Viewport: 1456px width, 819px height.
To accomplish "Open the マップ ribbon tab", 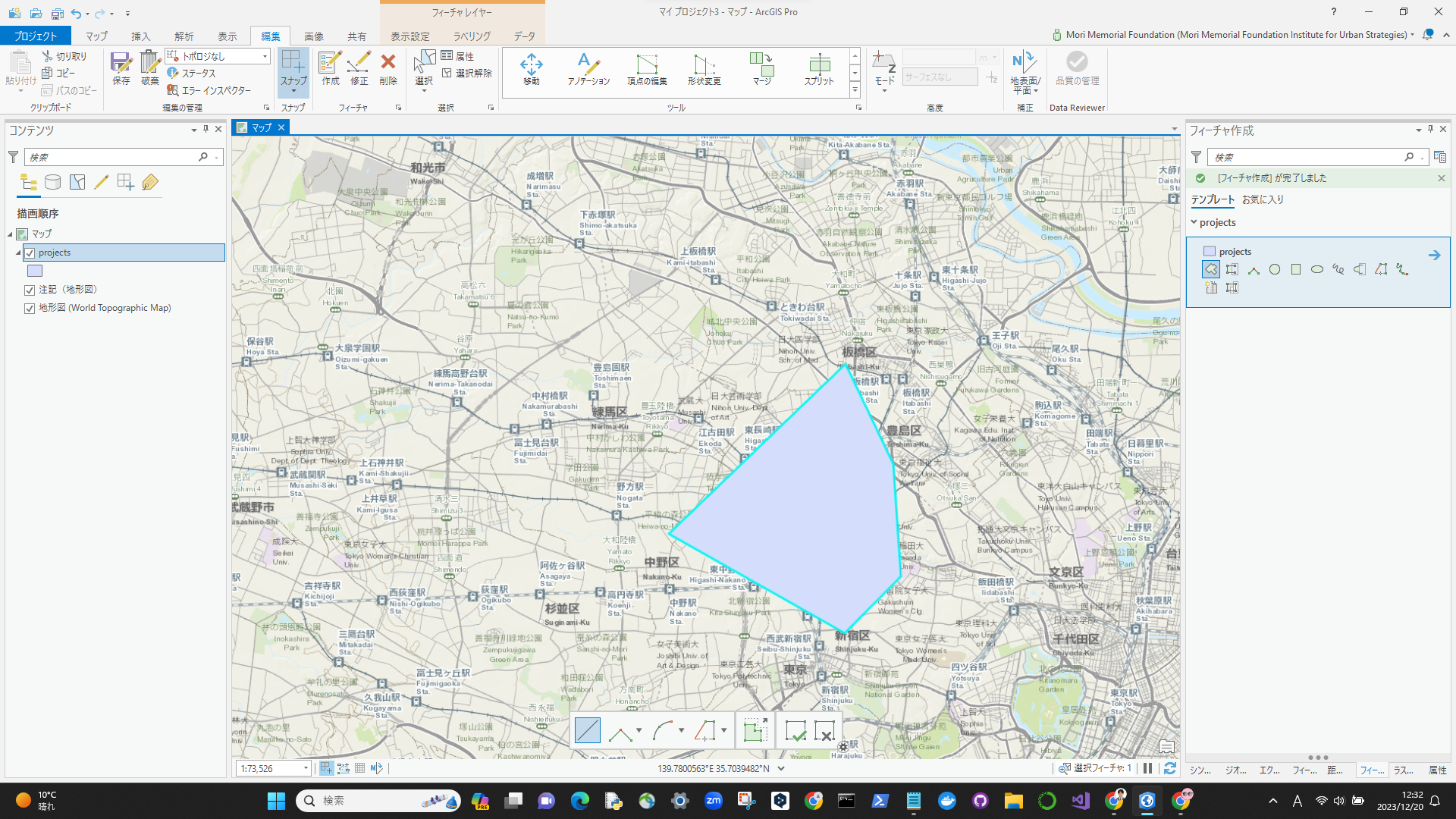I will coord(96,36).
